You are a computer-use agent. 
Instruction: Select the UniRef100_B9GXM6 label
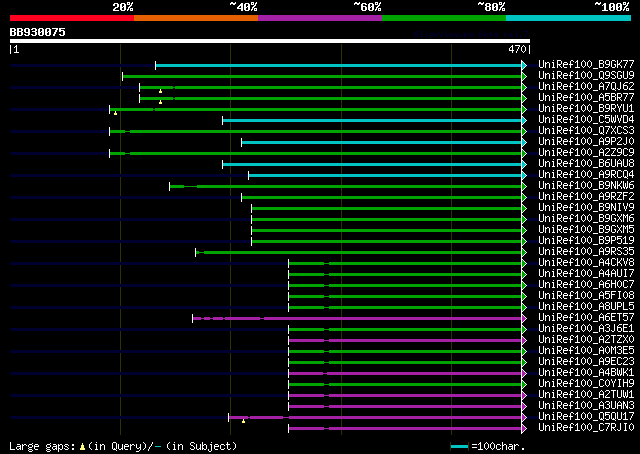[586, 218]
